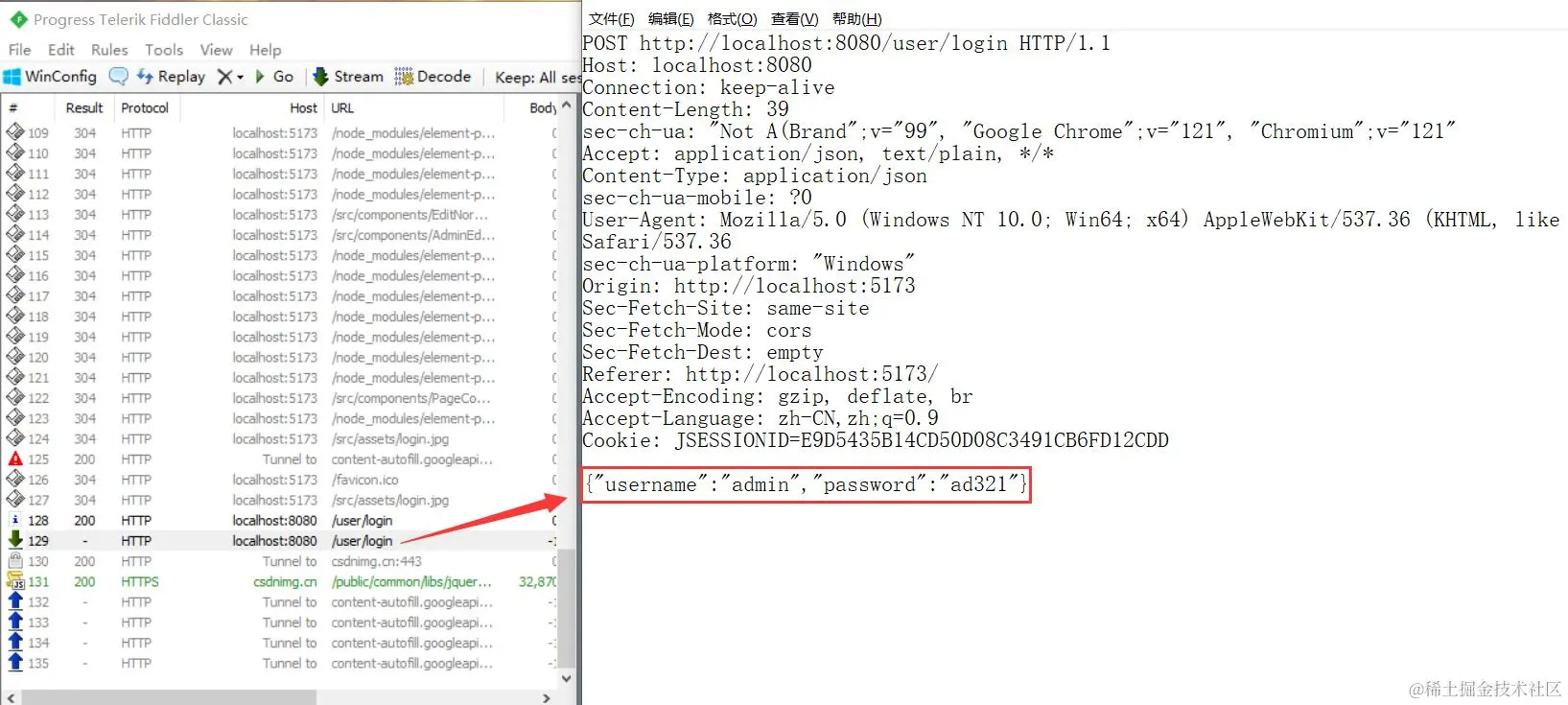This screenshot has height=705, width=1568.
Task: Click the cached-response icon of session 113
Action: (15, 214)
